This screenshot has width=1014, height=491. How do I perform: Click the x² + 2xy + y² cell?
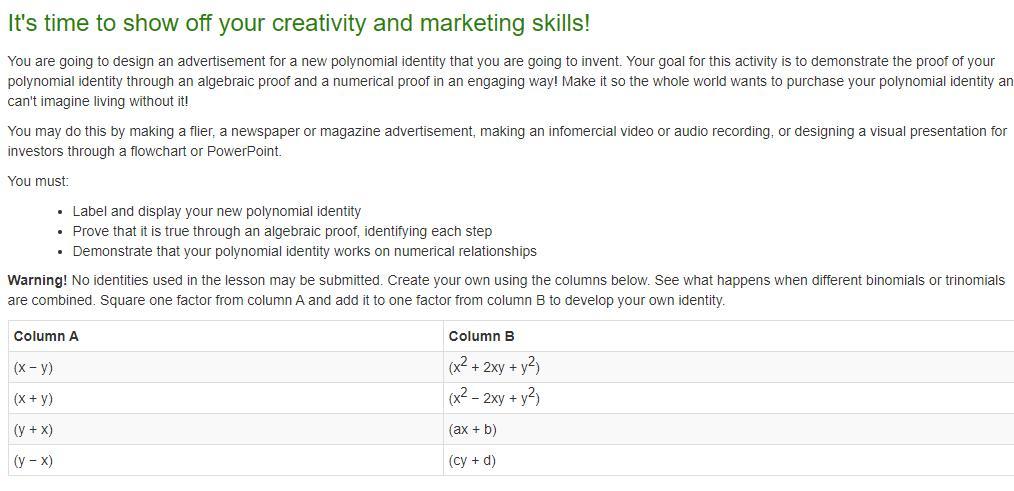[x=729, y=367]
